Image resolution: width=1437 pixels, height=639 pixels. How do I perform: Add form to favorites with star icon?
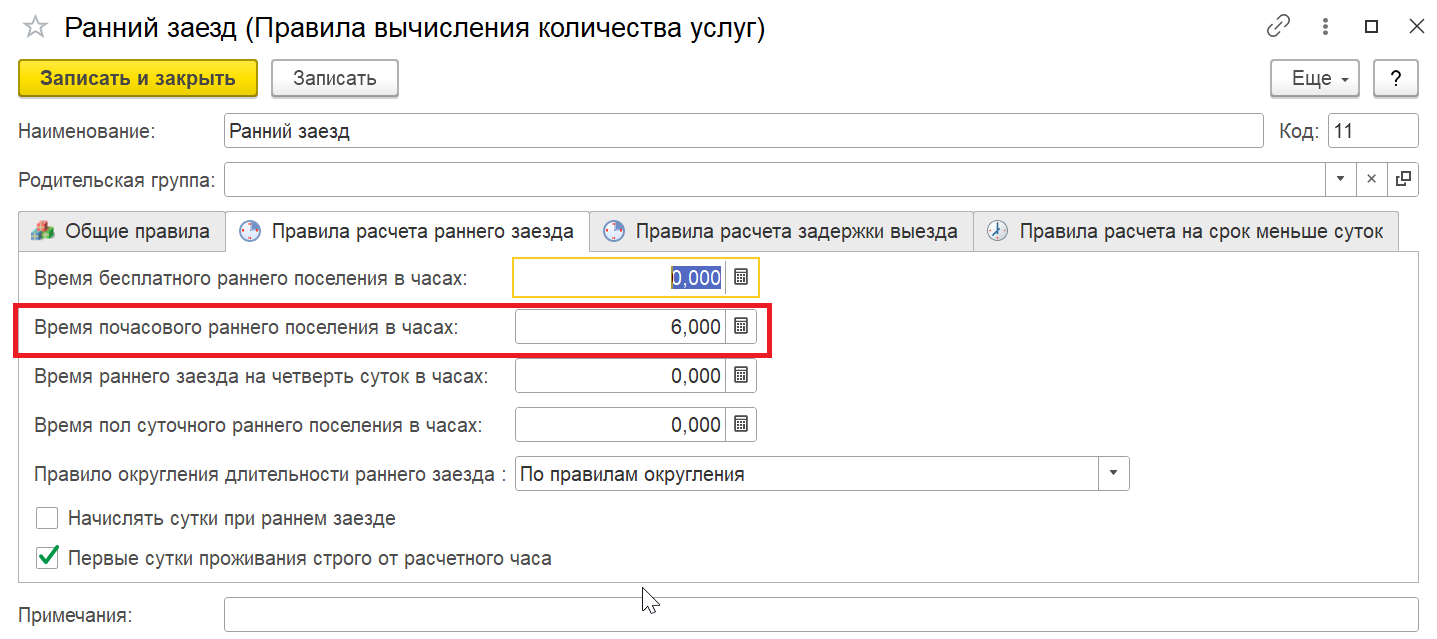[35, 28]
